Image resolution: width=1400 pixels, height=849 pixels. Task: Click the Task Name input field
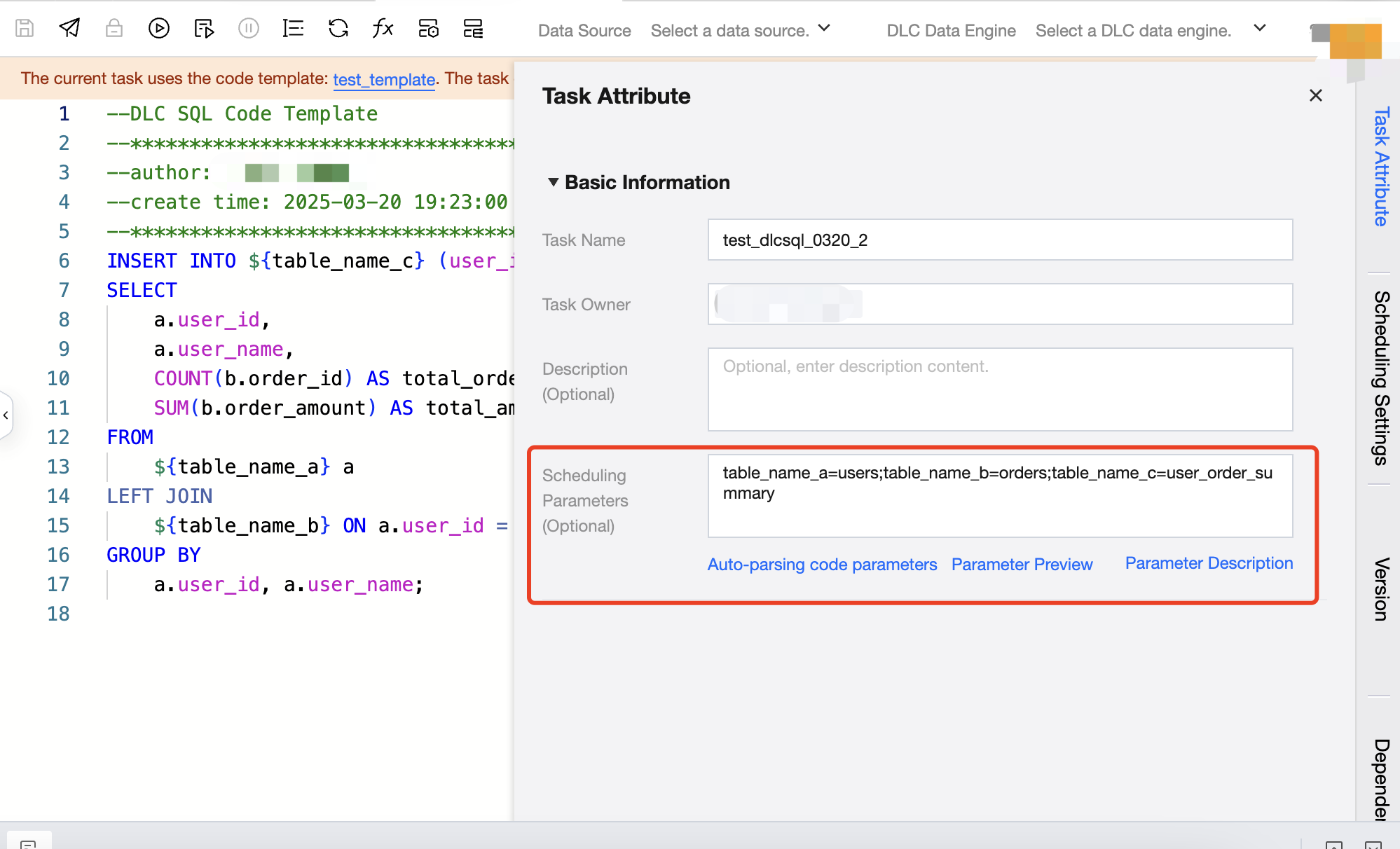coord(999,240)
